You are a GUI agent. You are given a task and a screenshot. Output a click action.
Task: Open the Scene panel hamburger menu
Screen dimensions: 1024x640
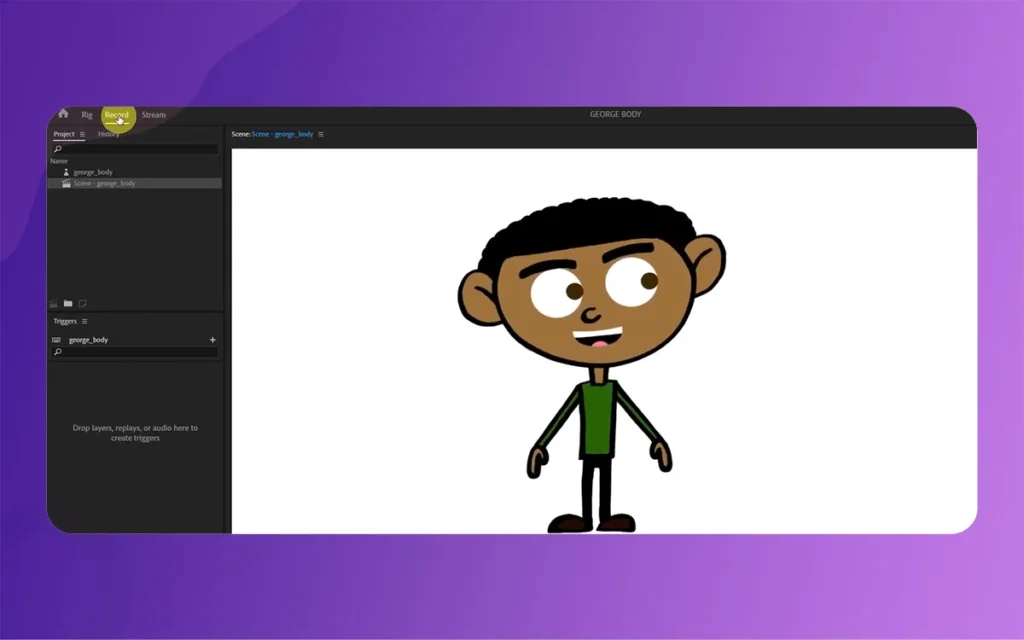[x=320, y=134]
